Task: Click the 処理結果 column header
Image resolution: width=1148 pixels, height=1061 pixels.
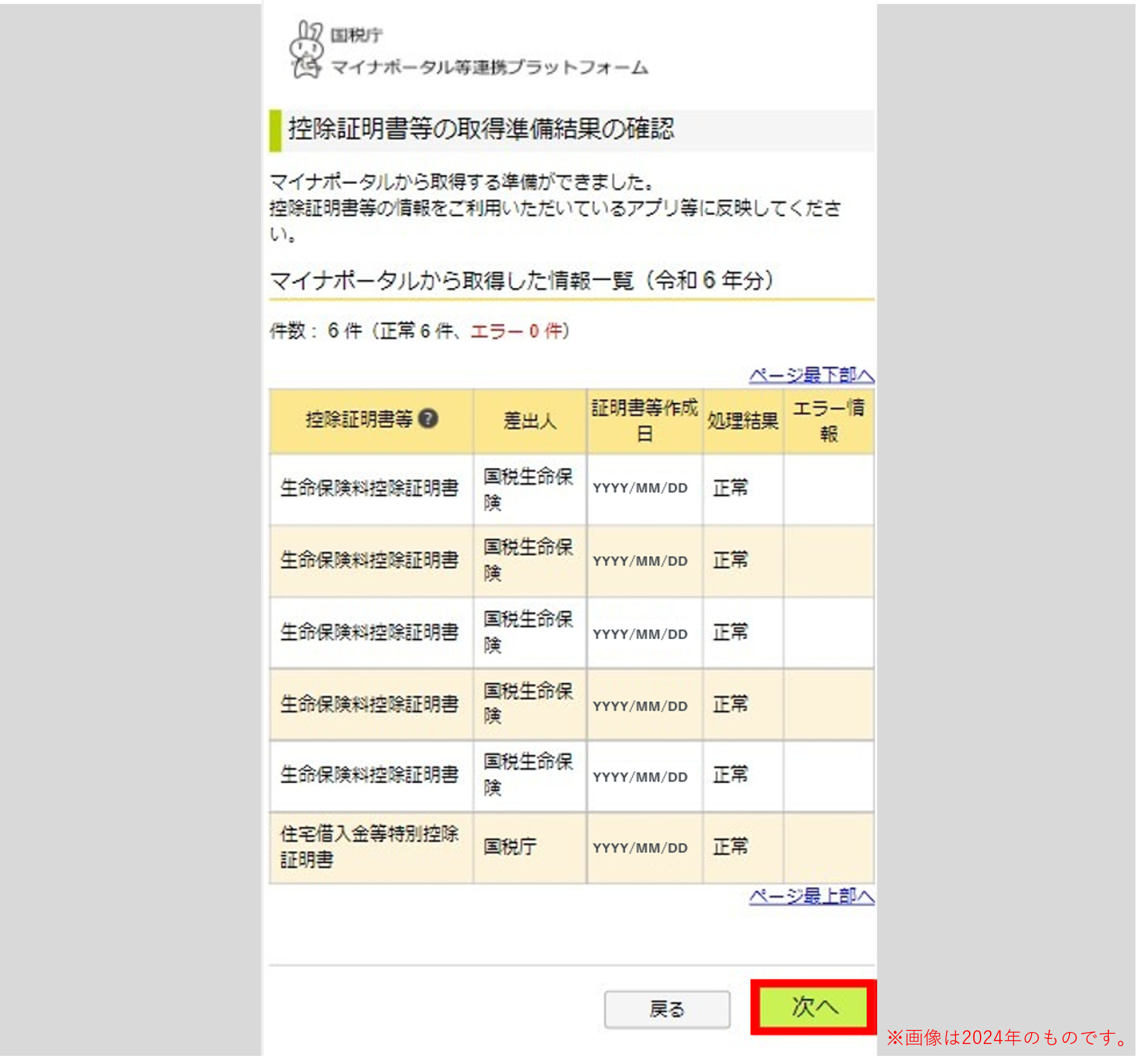Action: click(x=743, y=421)
